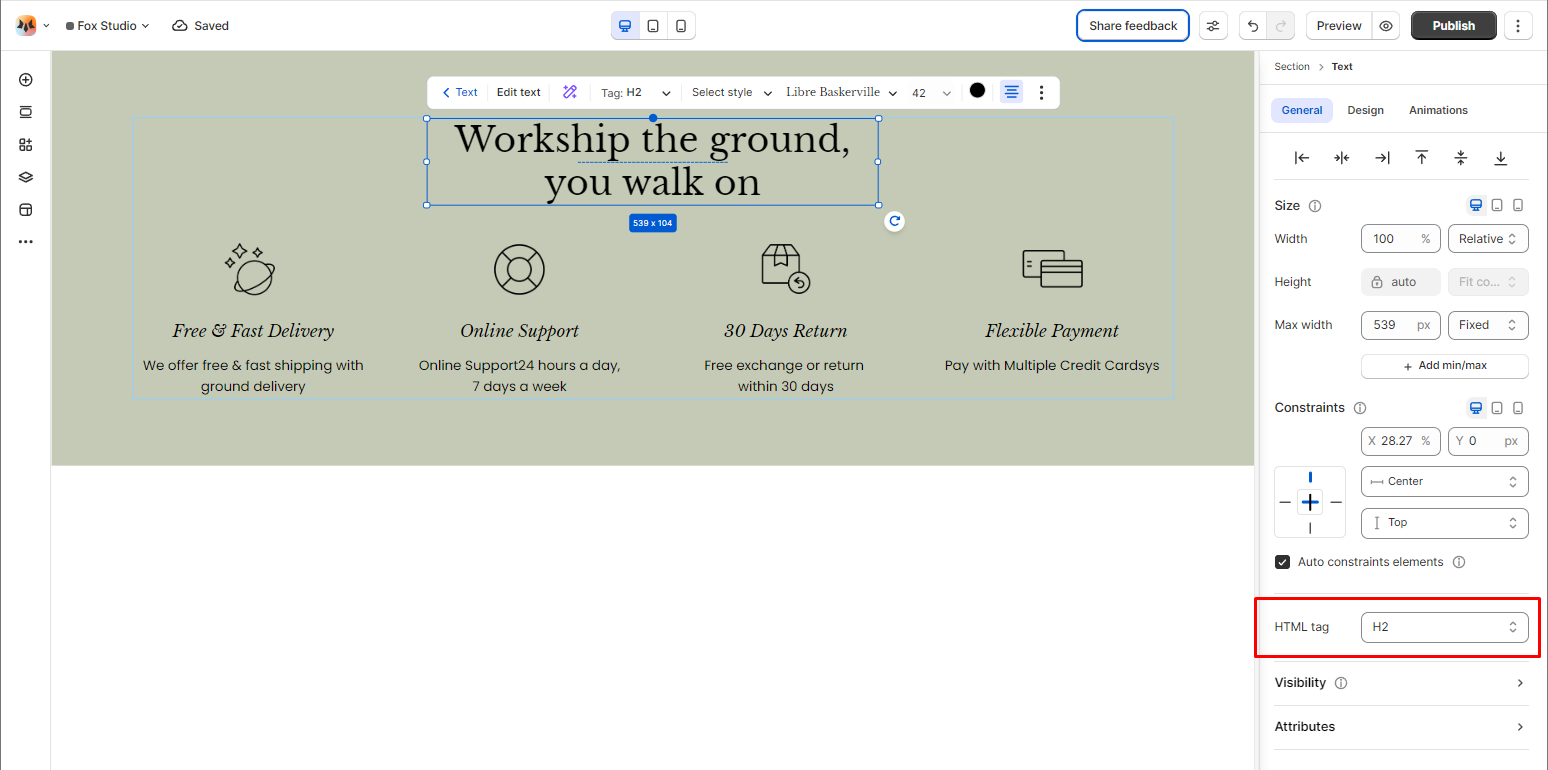This screenshot has width=1548, height=770.
Task: Open the page settings sliders icon
Action: click(1213, 26)
